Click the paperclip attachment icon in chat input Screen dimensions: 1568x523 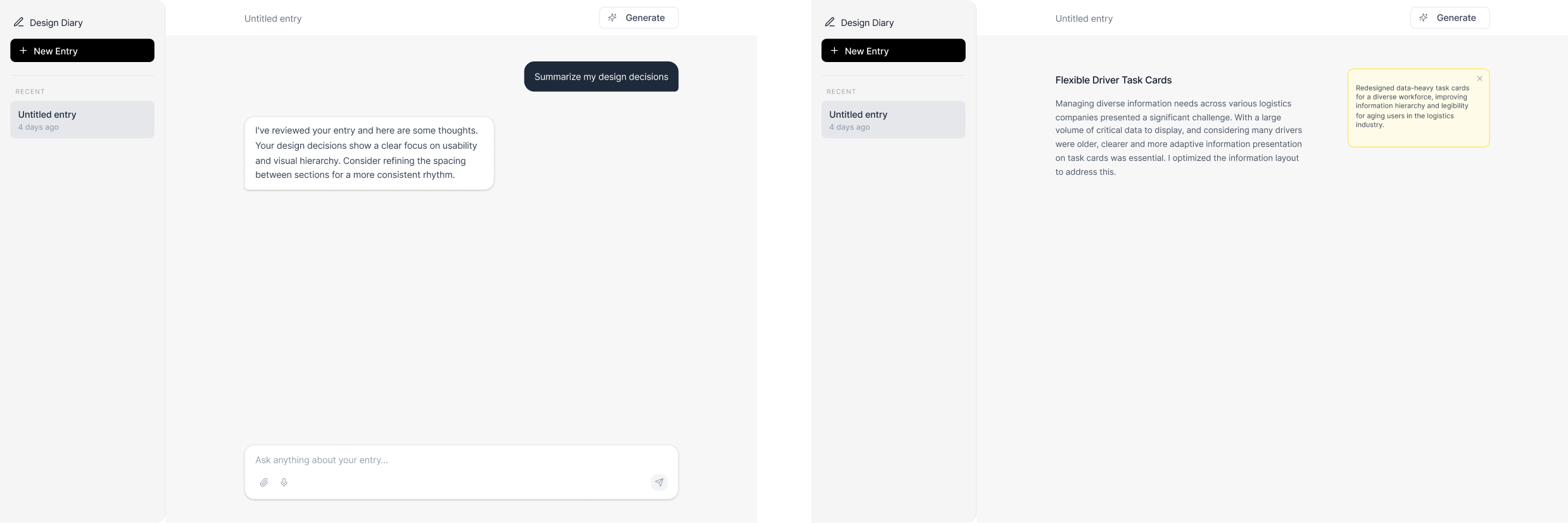coord(264,482)
